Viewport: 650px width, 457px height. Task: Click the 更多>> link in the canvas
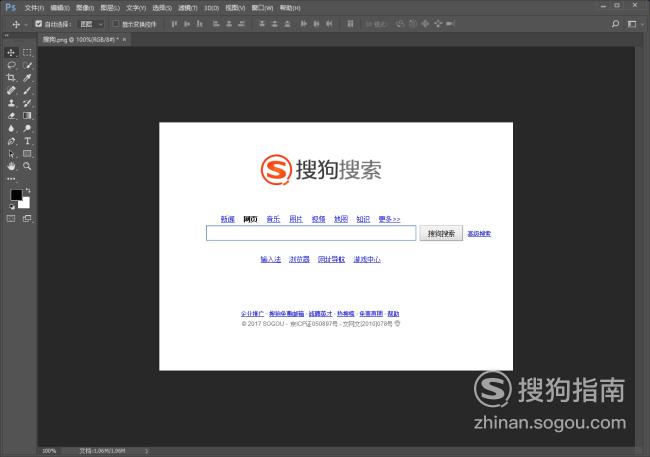point(389,219)
